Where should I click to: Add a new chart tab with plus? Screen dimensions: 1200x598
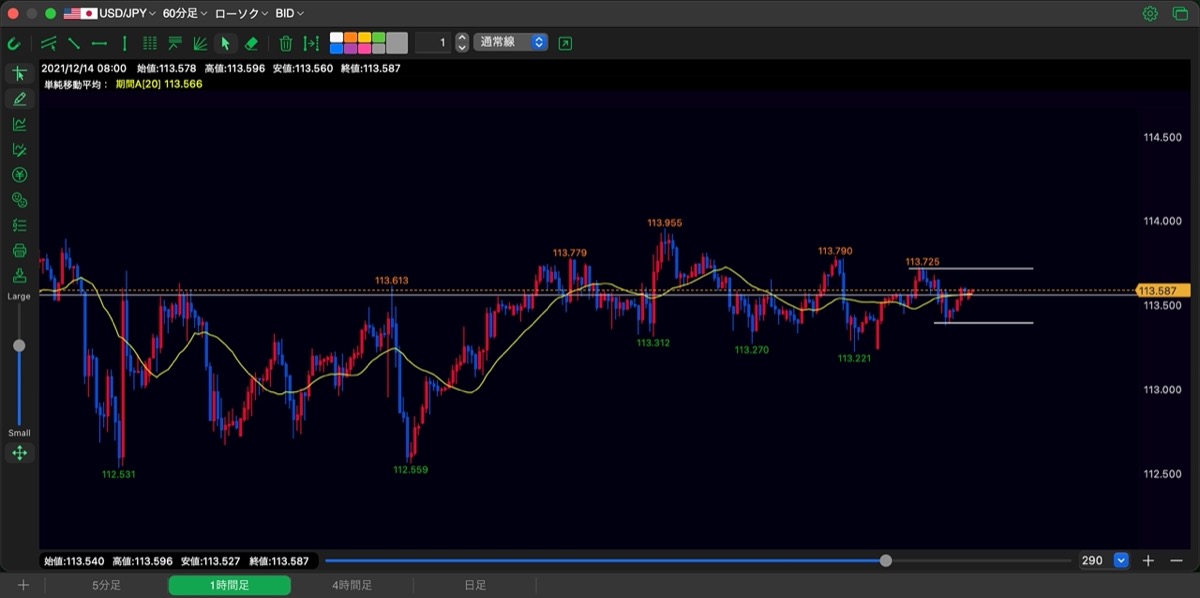(23, 585)
